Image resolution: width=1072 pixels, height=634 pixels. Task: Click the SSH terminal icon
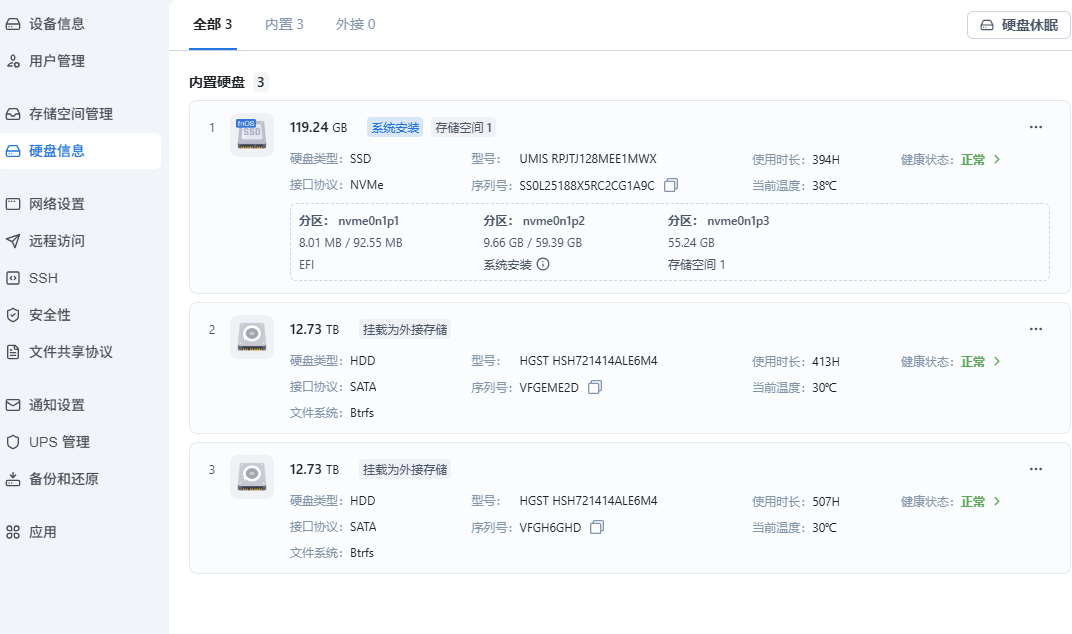click(x=13, y=278)
